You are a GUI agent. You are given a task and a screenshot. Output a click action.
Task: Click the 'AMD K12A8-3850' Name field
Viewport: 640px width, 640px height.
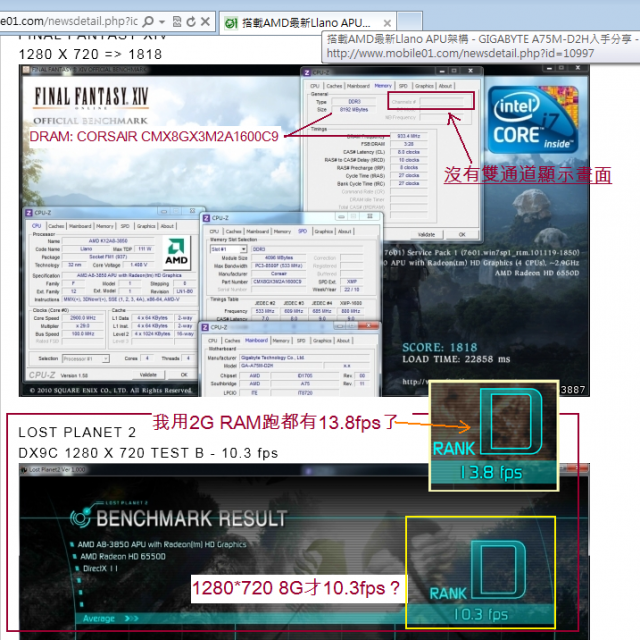click(x=108, y=241)
